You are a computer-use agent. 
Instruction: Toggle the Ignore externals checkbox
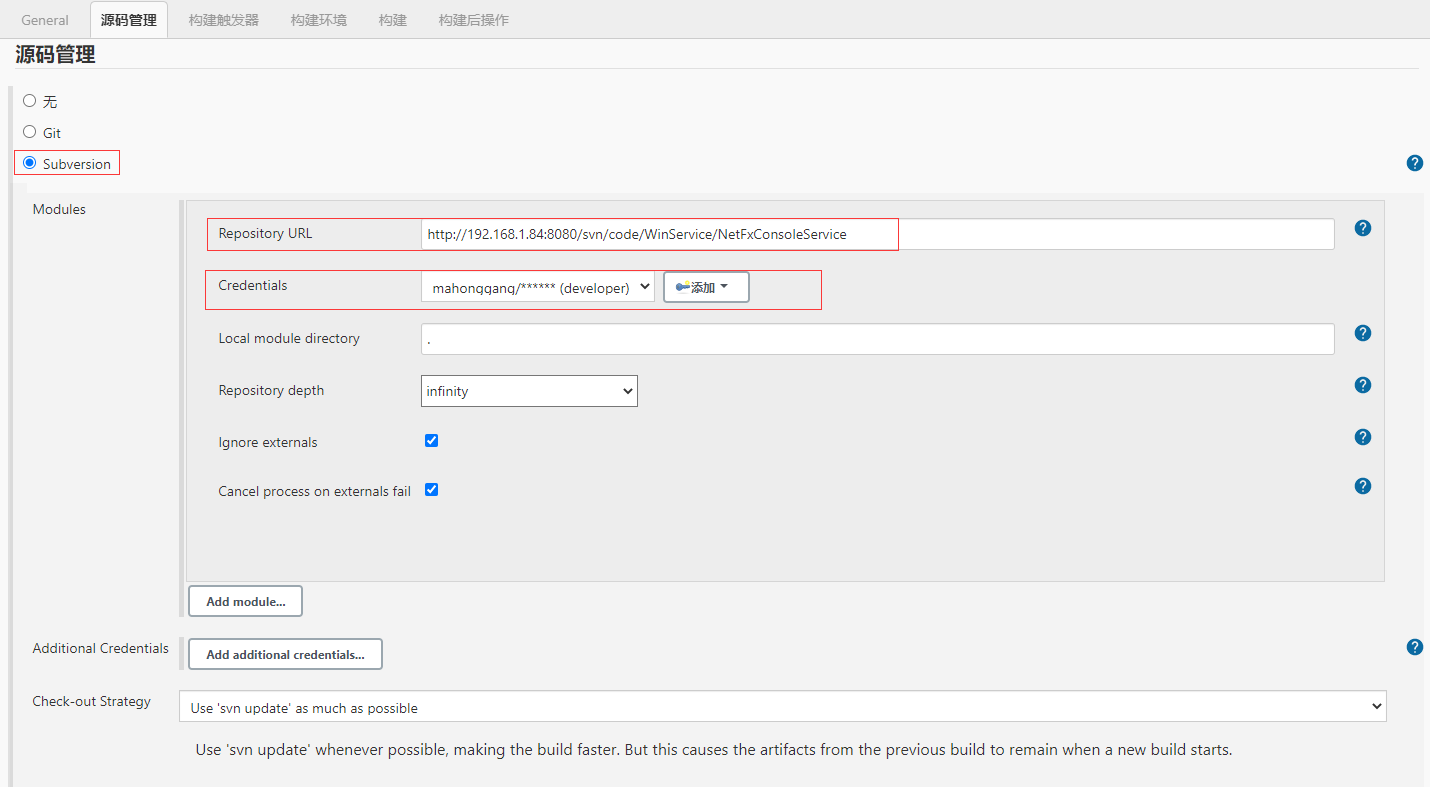point(432,441)
